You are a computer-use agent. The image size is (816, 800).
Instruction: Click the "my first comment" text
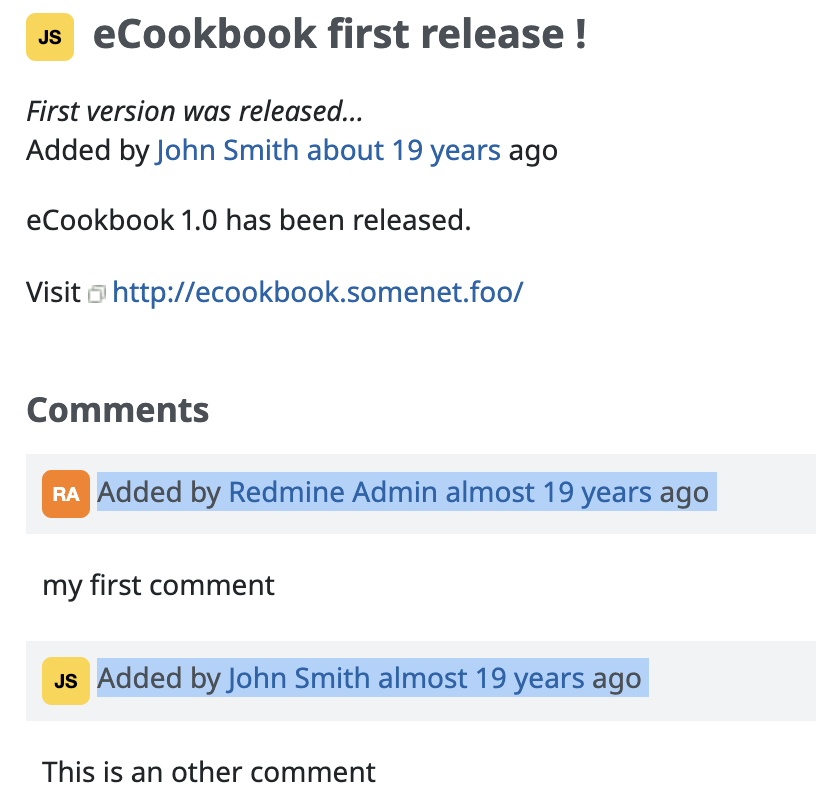point(158,585)
